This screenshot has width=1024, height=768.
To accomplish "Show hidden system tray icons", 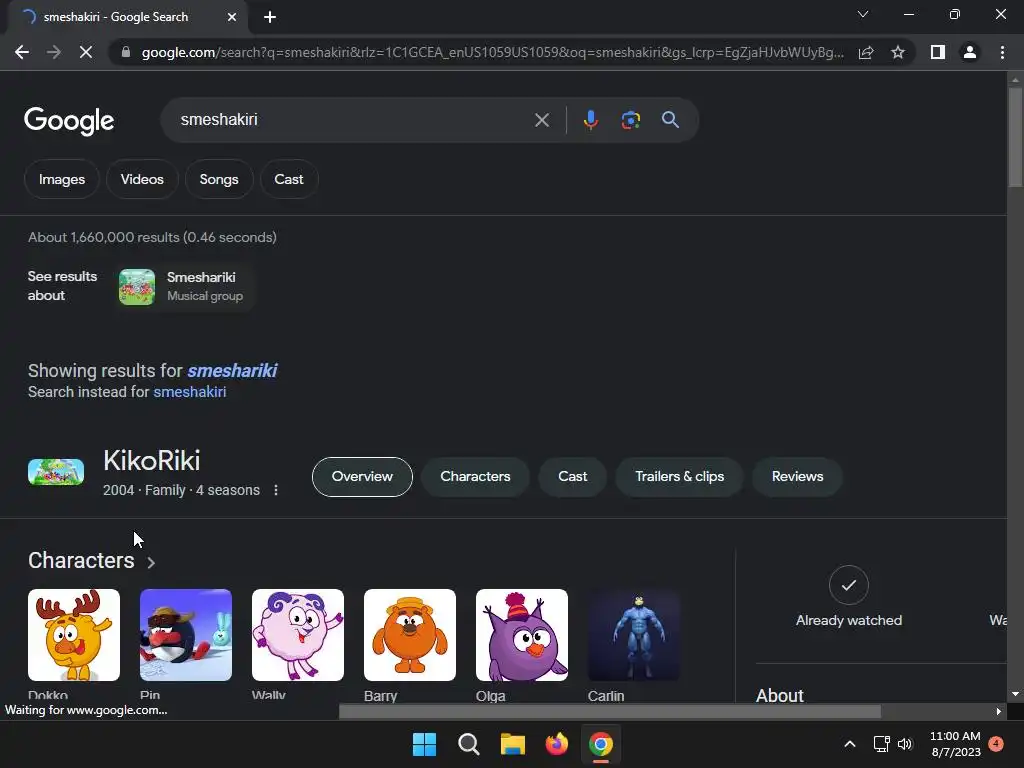I will coord(850,744).
